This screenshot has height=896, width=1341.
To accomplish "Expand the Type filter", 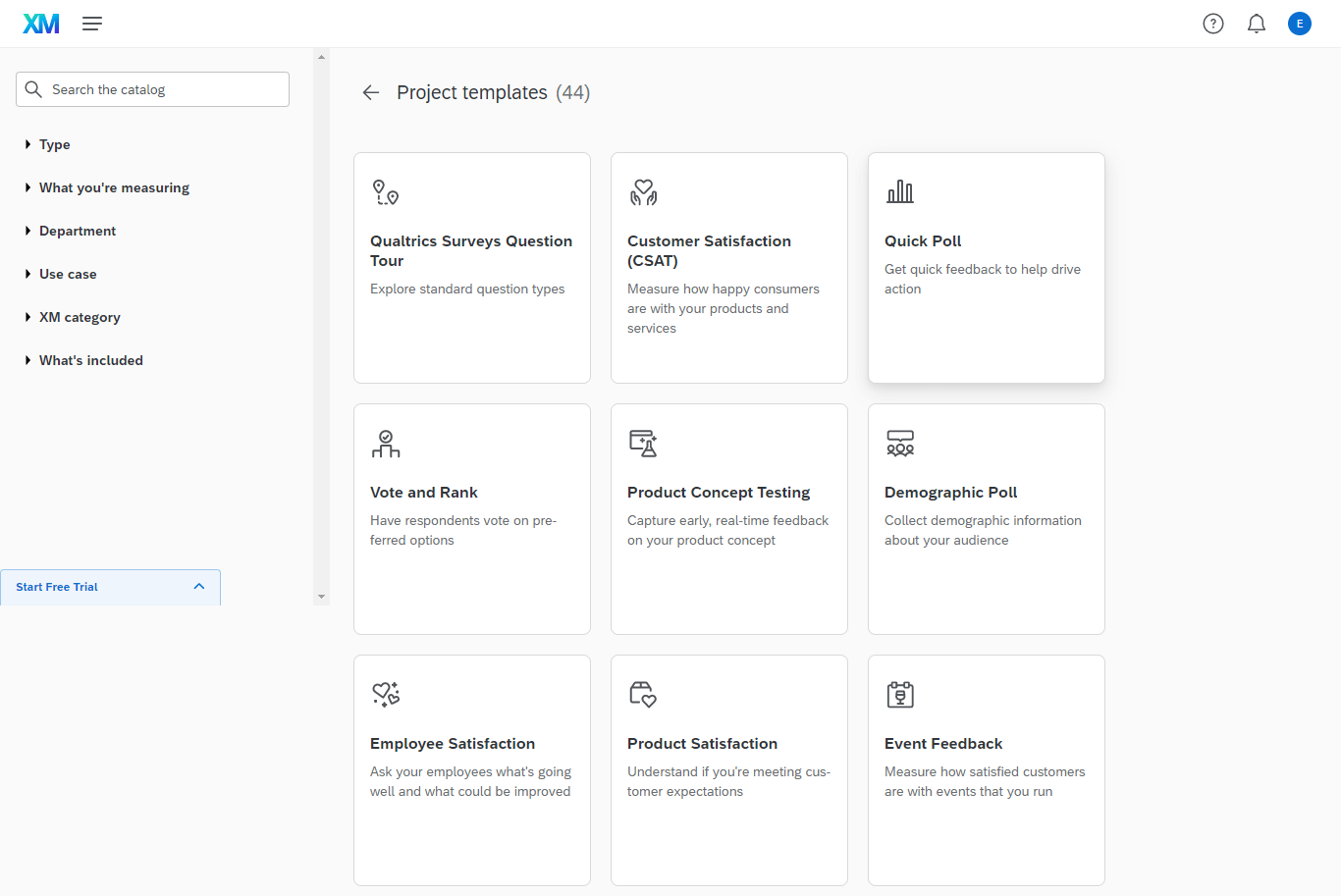I will click(x=54, y=144).
